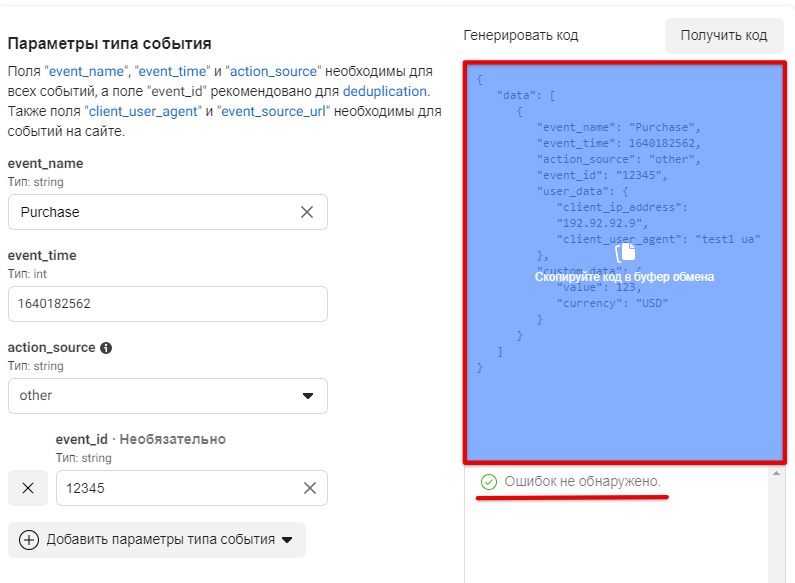Expand Добавить параметры типа события menu
Screen dimensions: 795x583
[157, 540]
